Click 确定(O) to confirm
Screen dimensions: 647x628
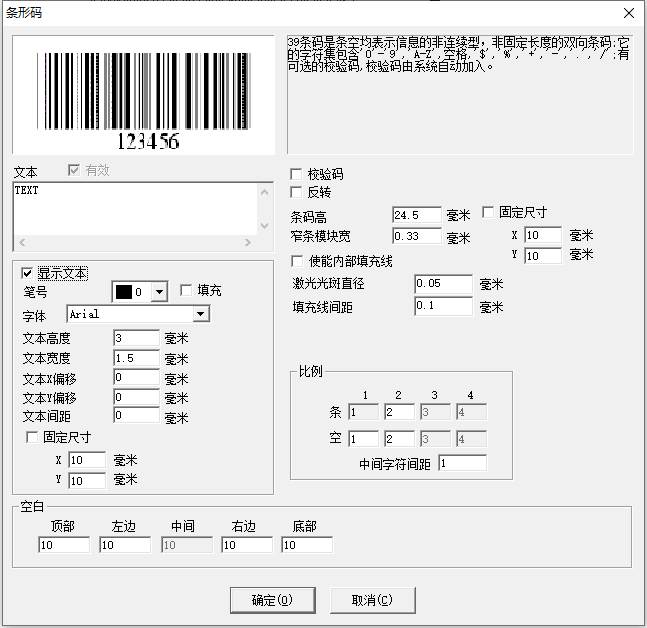(x=273, y=600)
